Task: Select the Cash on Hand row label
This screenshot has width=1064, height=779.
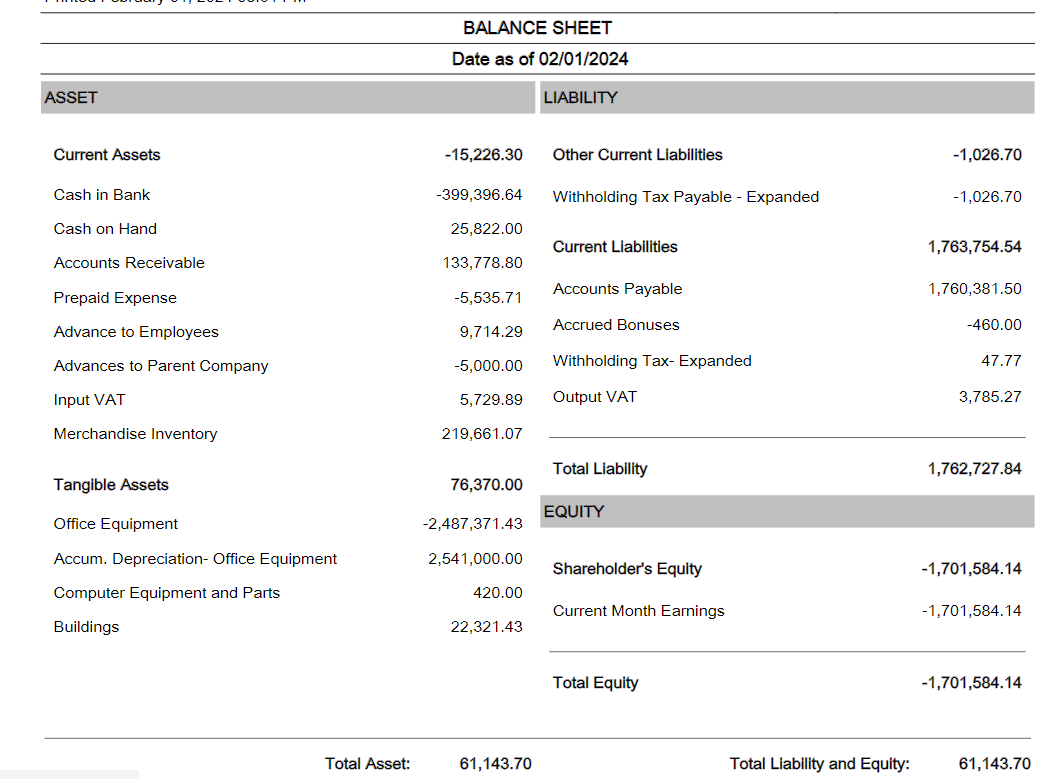Action: 105,229
